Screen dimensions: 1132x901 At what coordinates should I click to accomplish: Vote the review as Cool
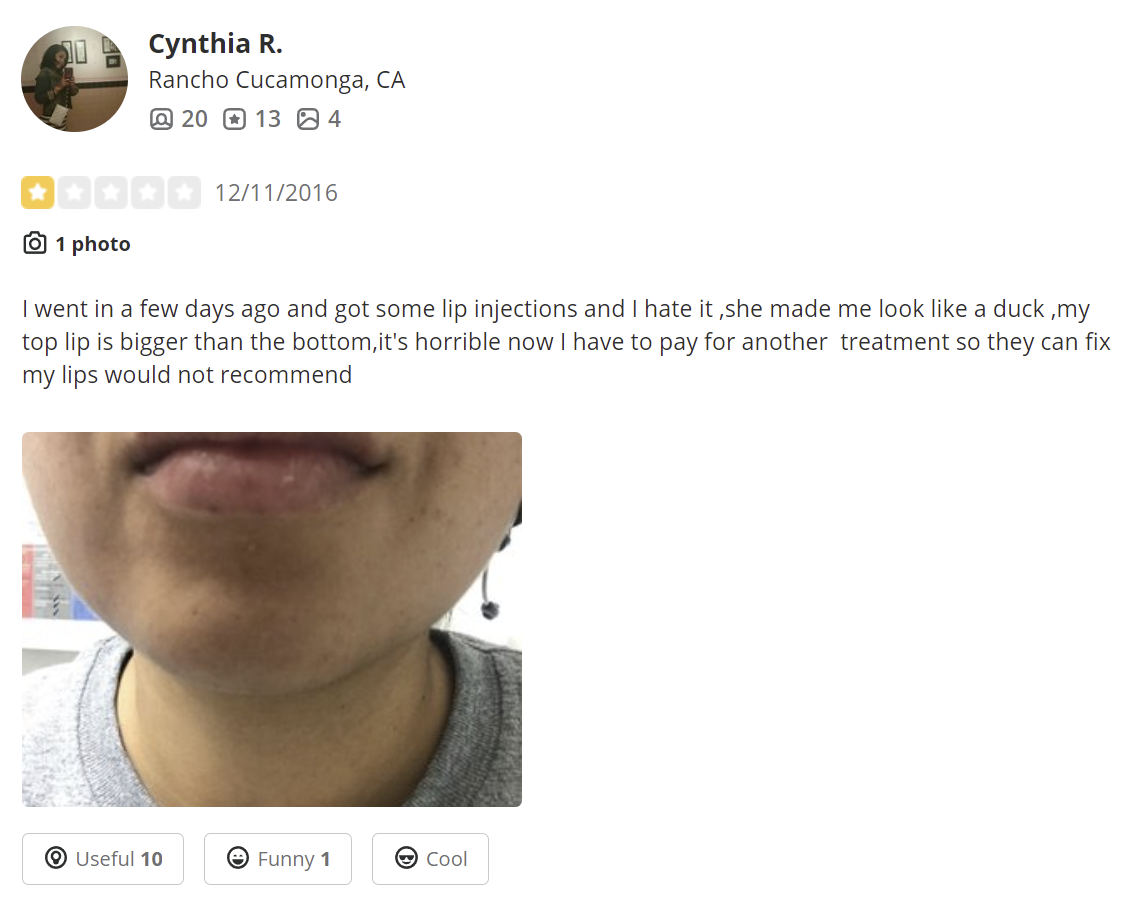(430, 859)
